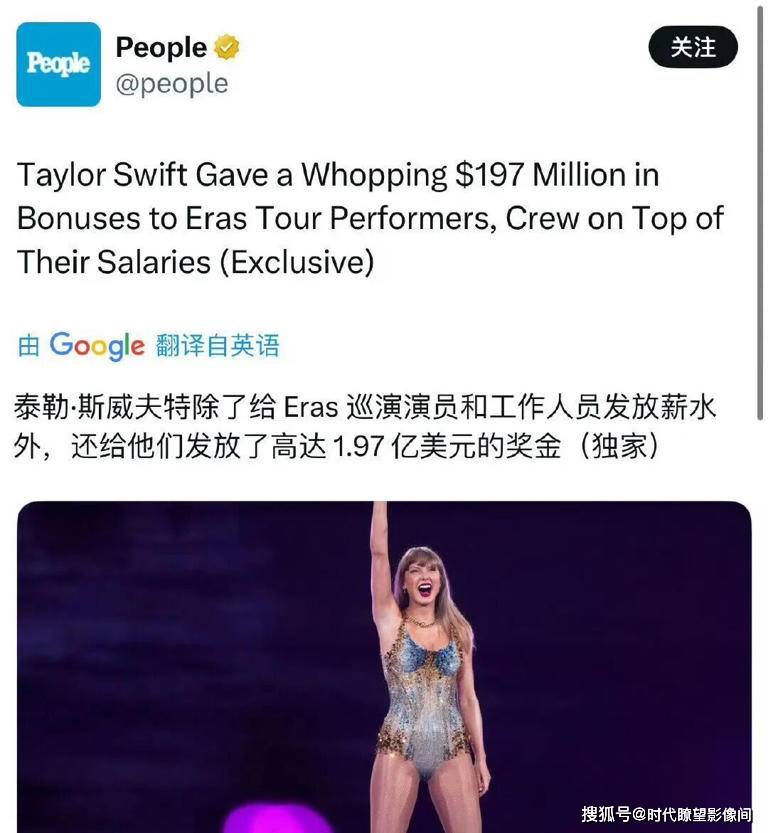
Task: Click the 'Eras' word in Chinese translation
Action: [311, 408]
